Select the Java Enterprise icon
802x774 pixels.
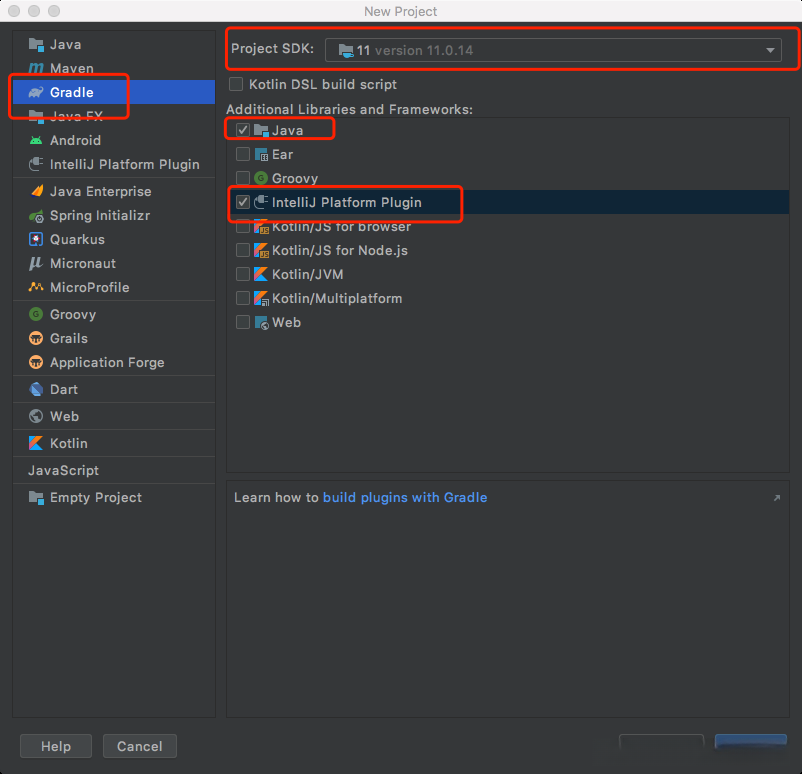click(x=36, y=191)
